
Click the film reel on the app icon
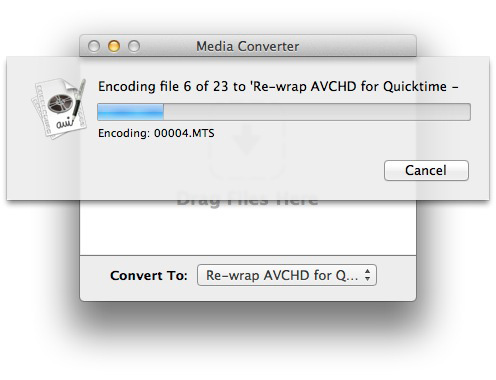point(60,103)
